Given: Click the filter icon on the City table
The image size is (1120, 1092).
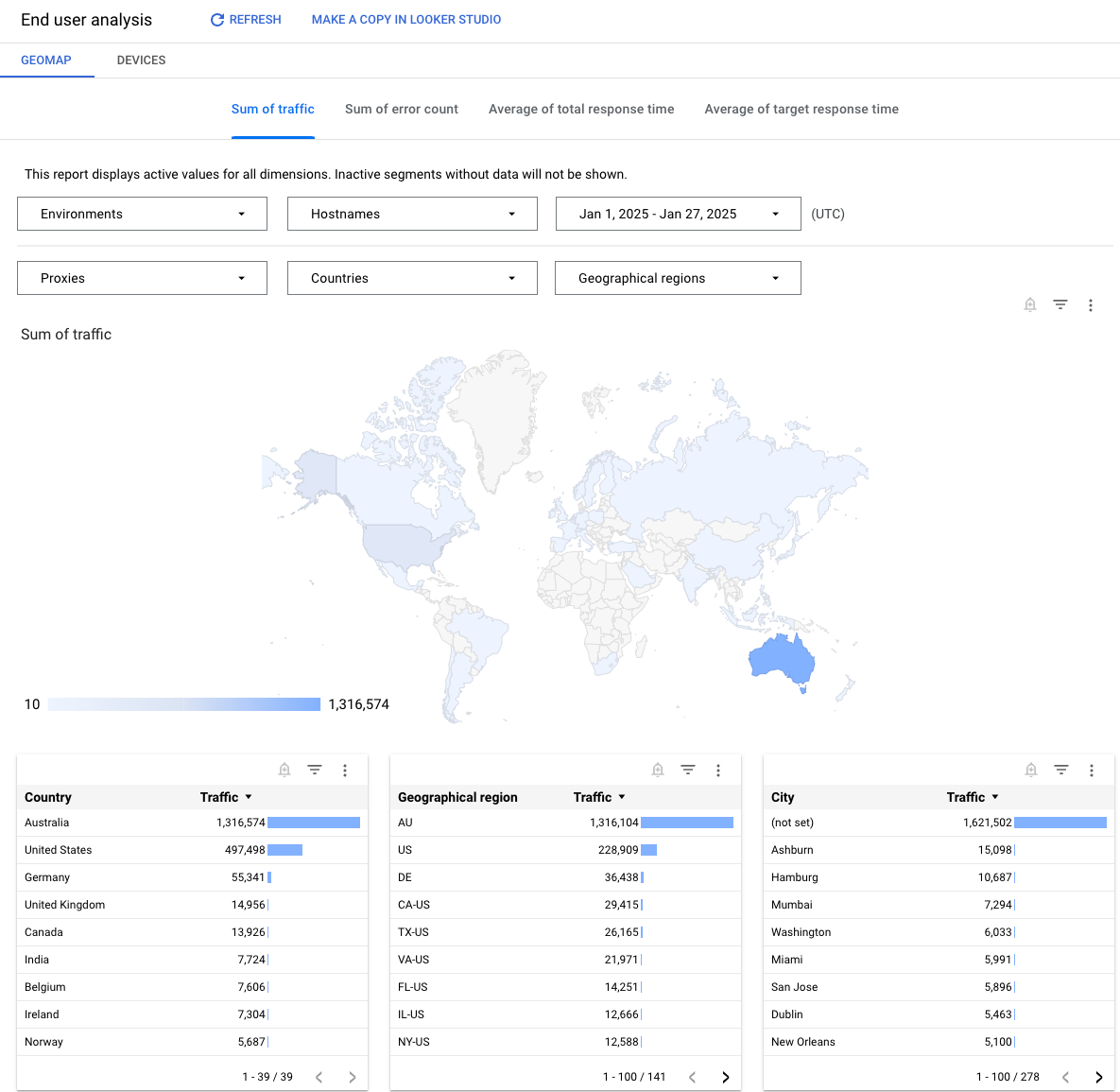Looking at the screenshot, I should point(1060,770).
